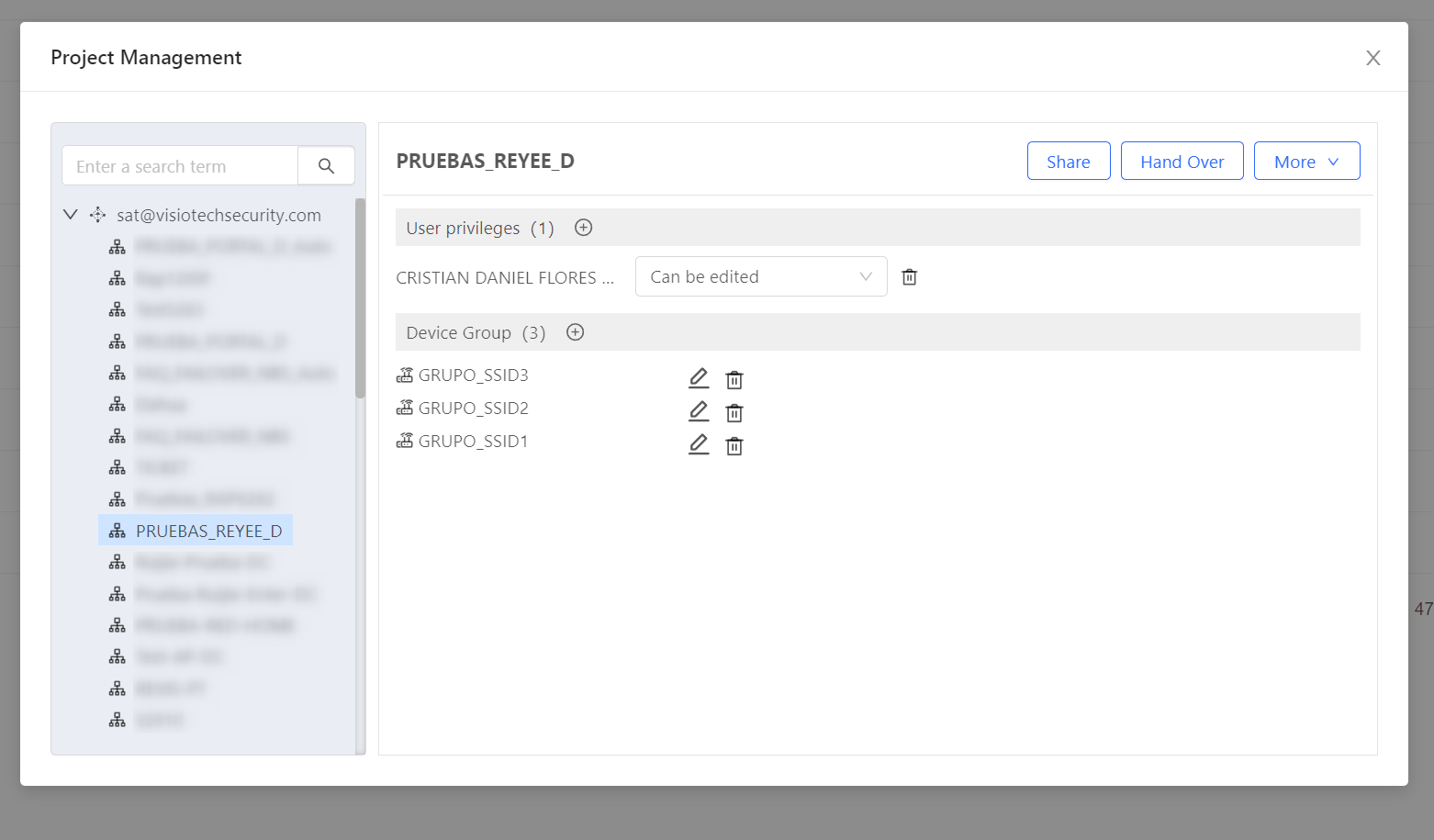The image size is (1434, 840).
Task: Select sat@visiotechsecurity.com root node
Action: click(218, 215)
